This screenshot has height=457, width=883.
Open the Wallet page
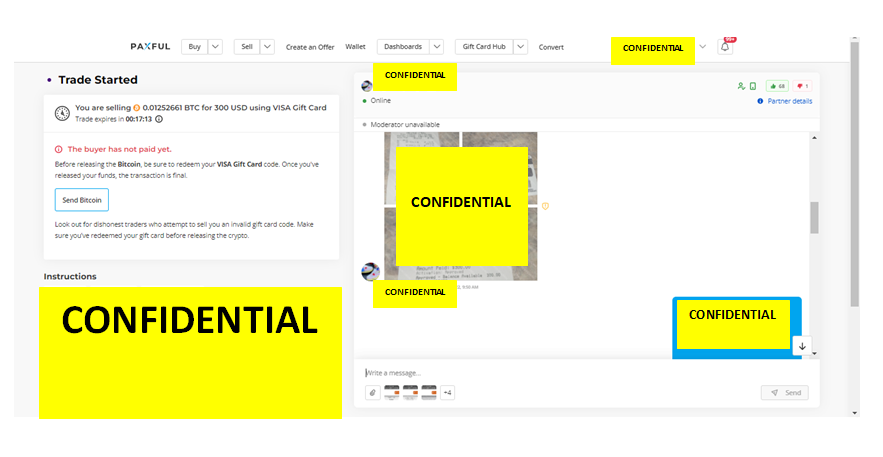pos(355,47)
